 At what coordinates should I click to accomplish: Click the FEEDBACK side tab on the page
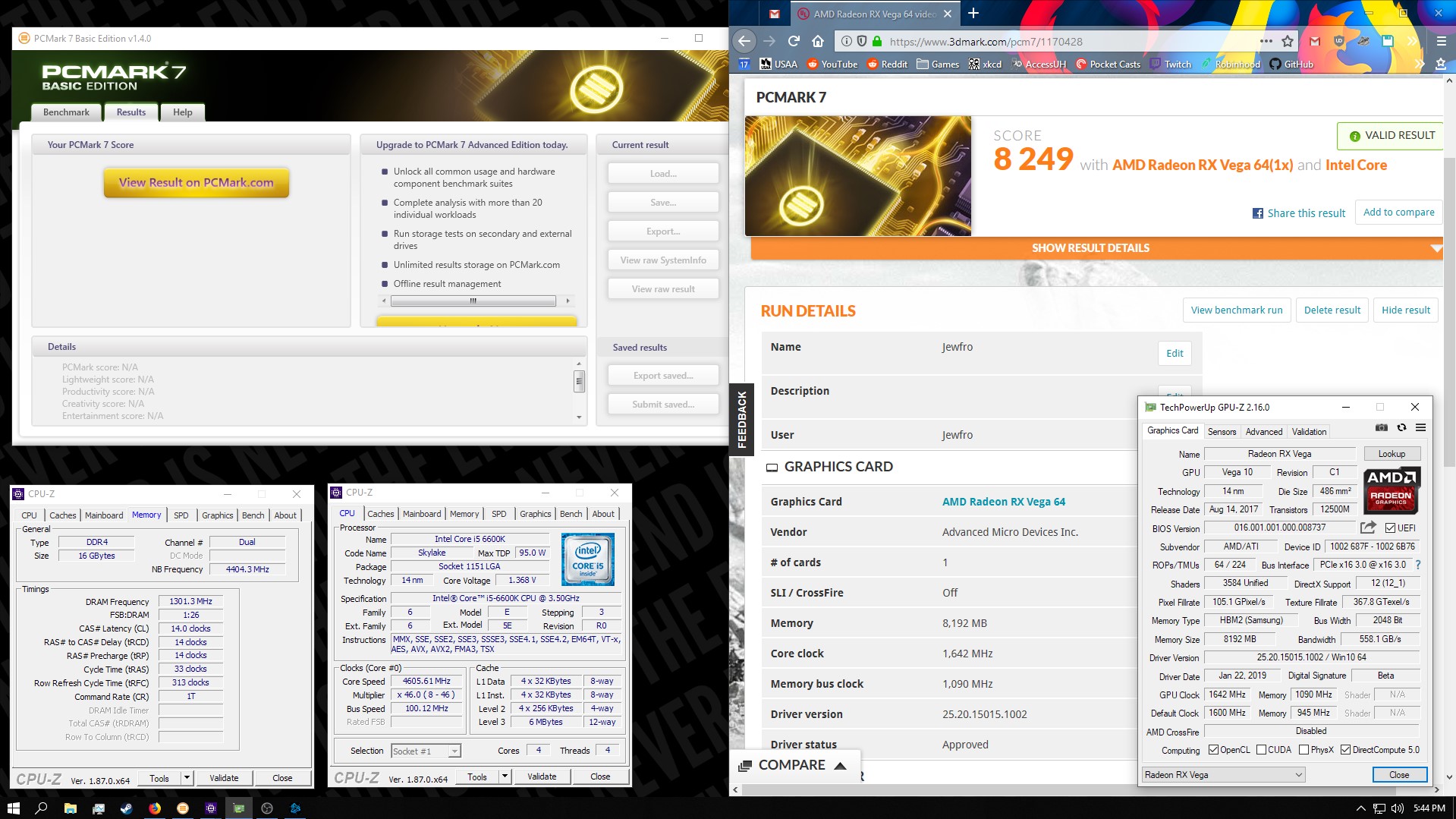tap(742, 419)
